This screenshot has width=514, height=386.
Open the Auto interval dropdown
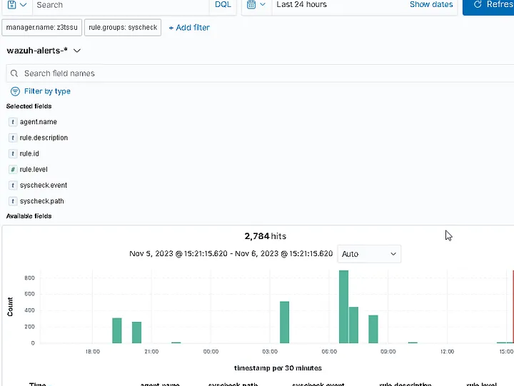click(x=369, y=254)
